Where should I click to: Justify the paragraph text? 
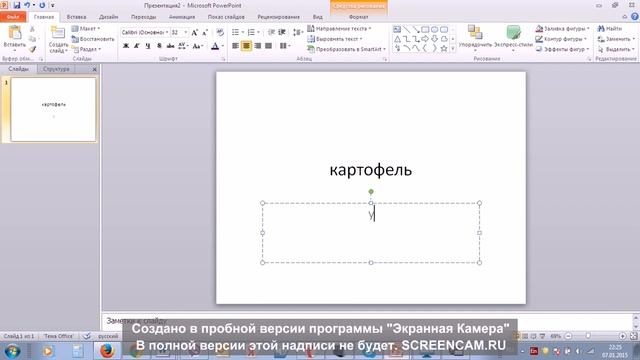pos(269,46)
